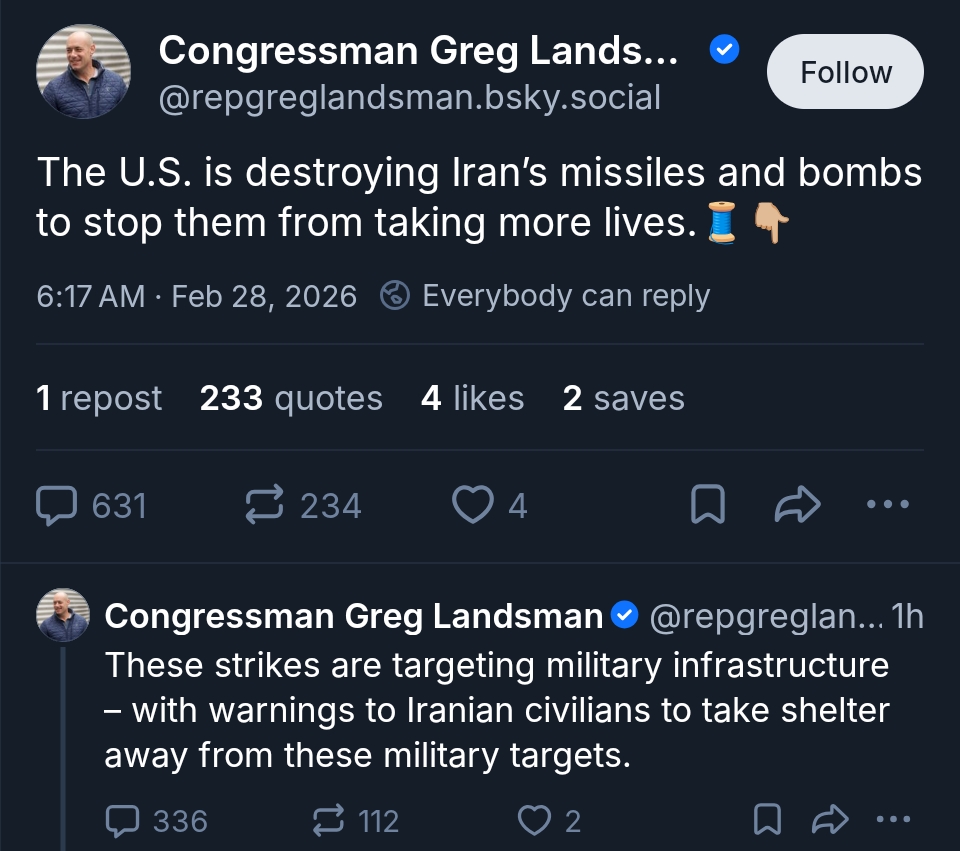View the 4 likes list
The image size is (960, 851).
pyautogui.click(x=472, y=398)
